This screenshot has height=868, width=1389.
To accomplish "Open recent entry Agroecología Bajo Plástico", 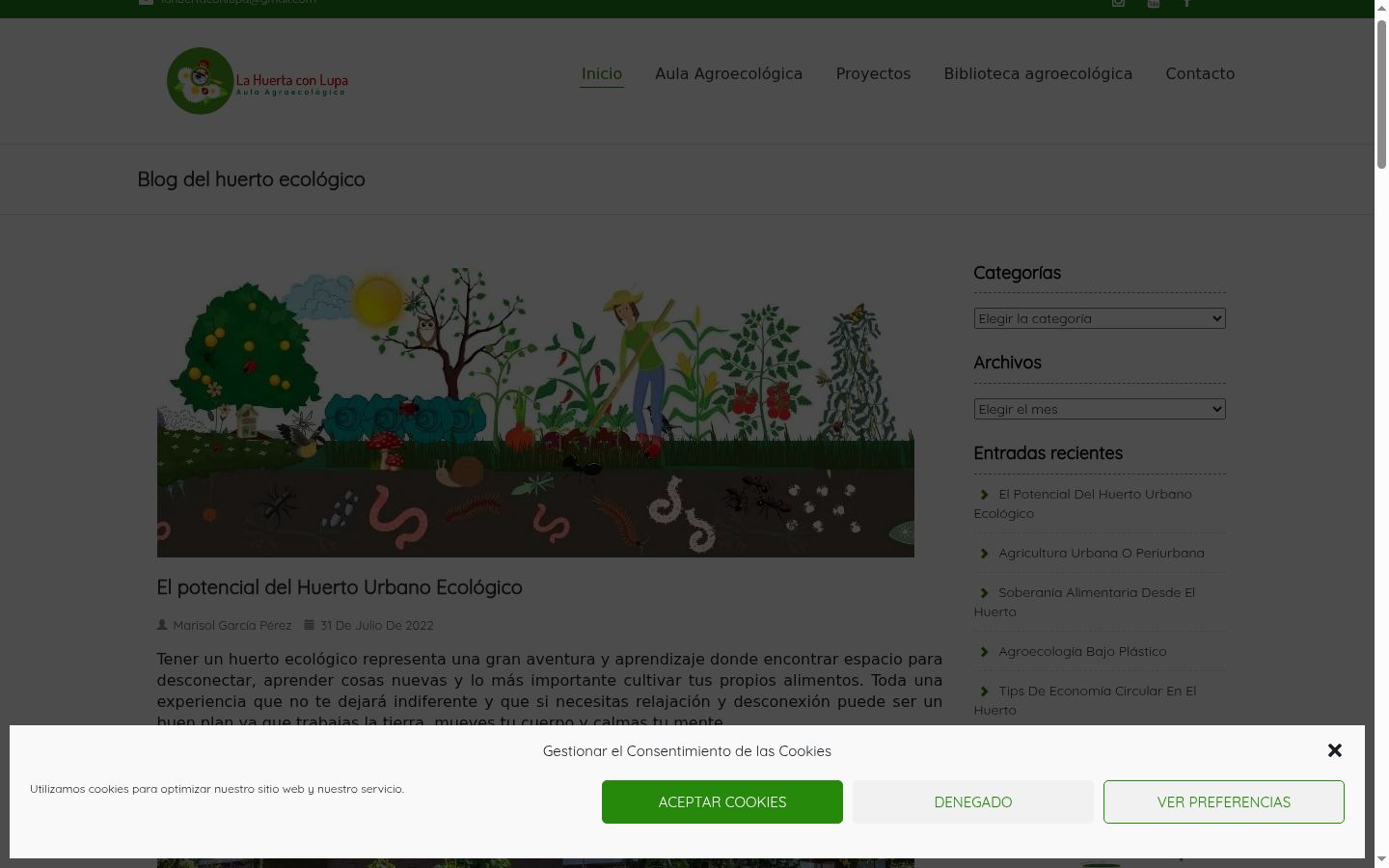I will (1082, 652).
